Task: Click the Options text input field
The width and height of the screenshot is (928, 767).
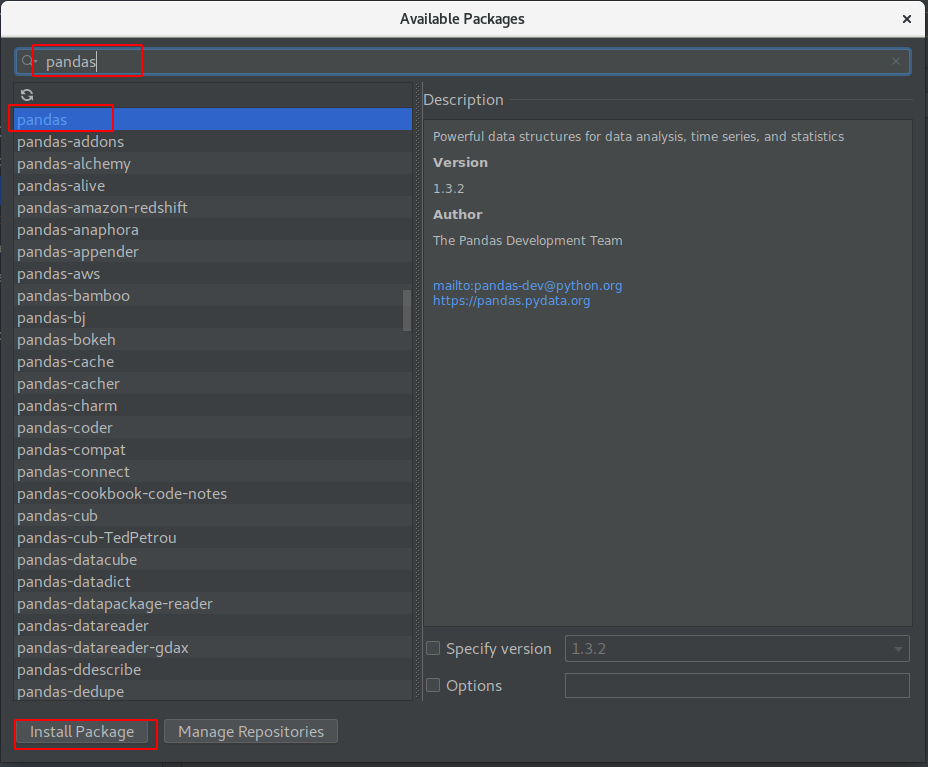Action: (737, 685)
